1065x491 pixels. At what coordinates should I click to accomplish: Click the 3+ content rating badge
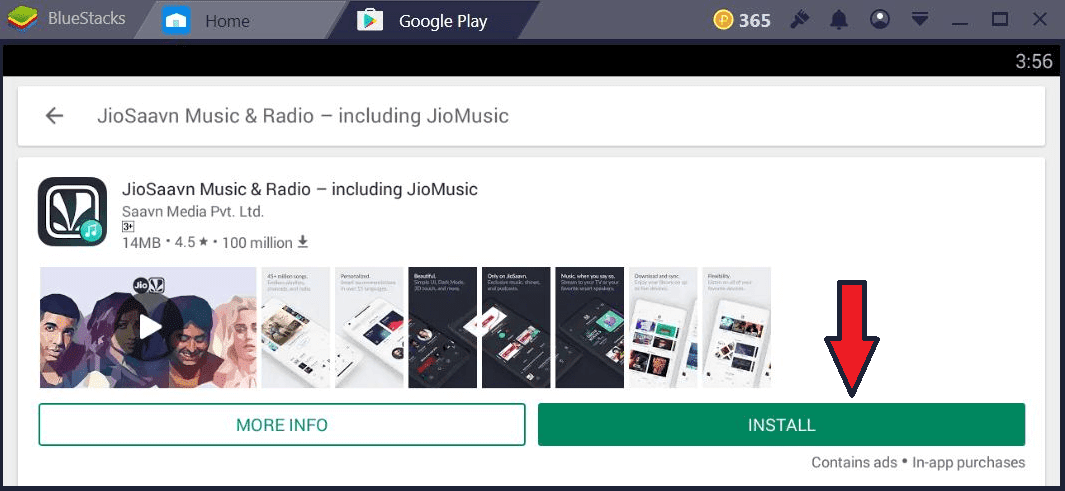128,226
